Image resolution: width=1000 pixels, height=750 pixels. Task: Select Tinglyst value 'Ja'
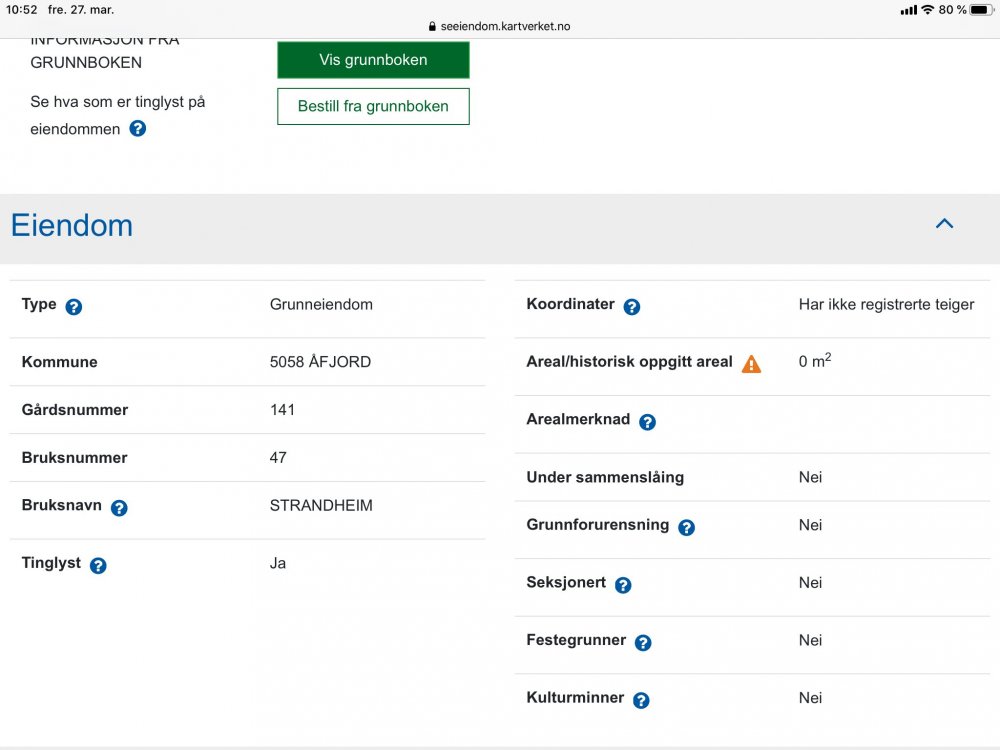coord(277,563)
